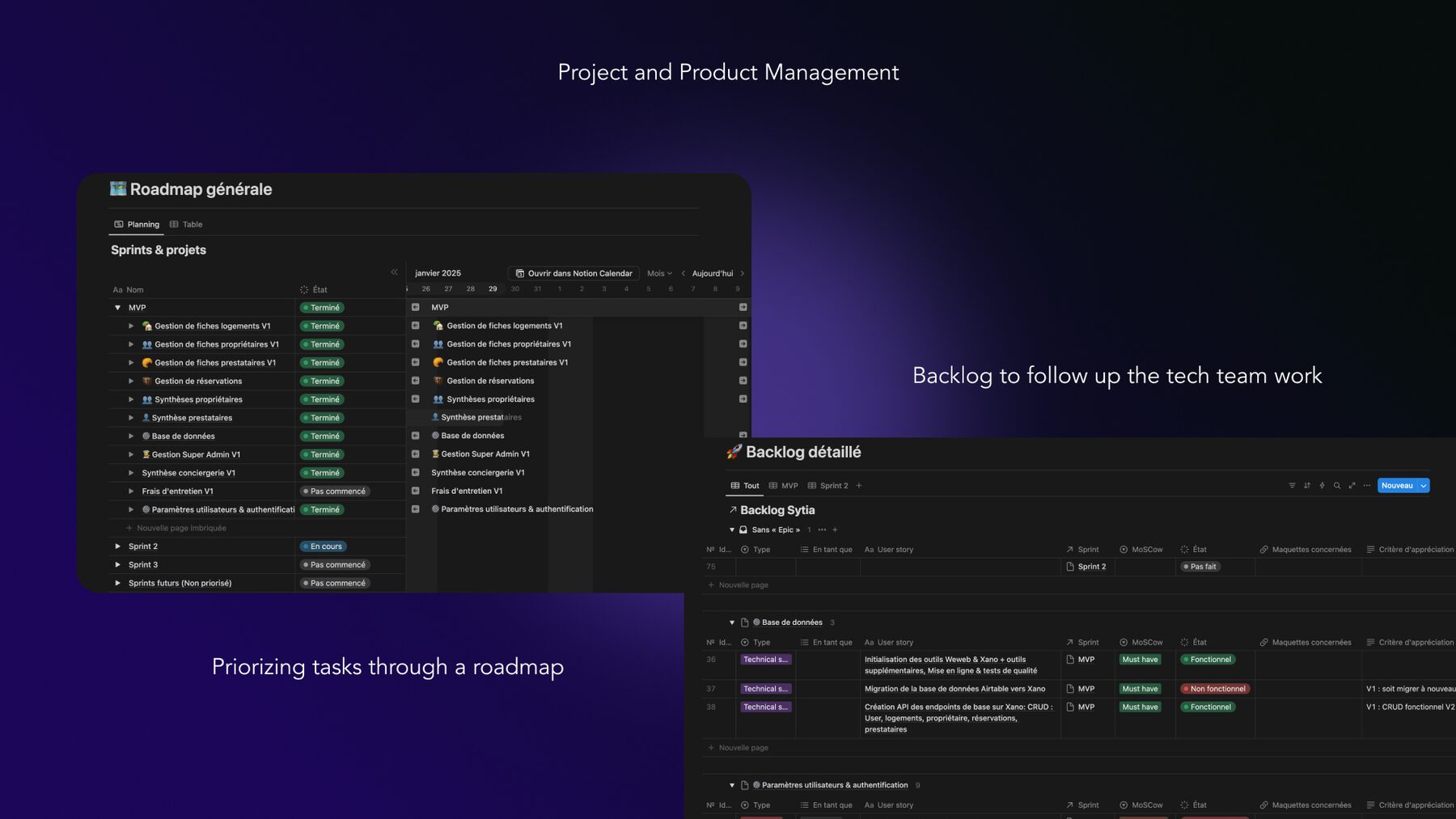Open automations lightning icon in Backlog
Viewport: 1456px width, 819px height.
[x=1323, y=486]
